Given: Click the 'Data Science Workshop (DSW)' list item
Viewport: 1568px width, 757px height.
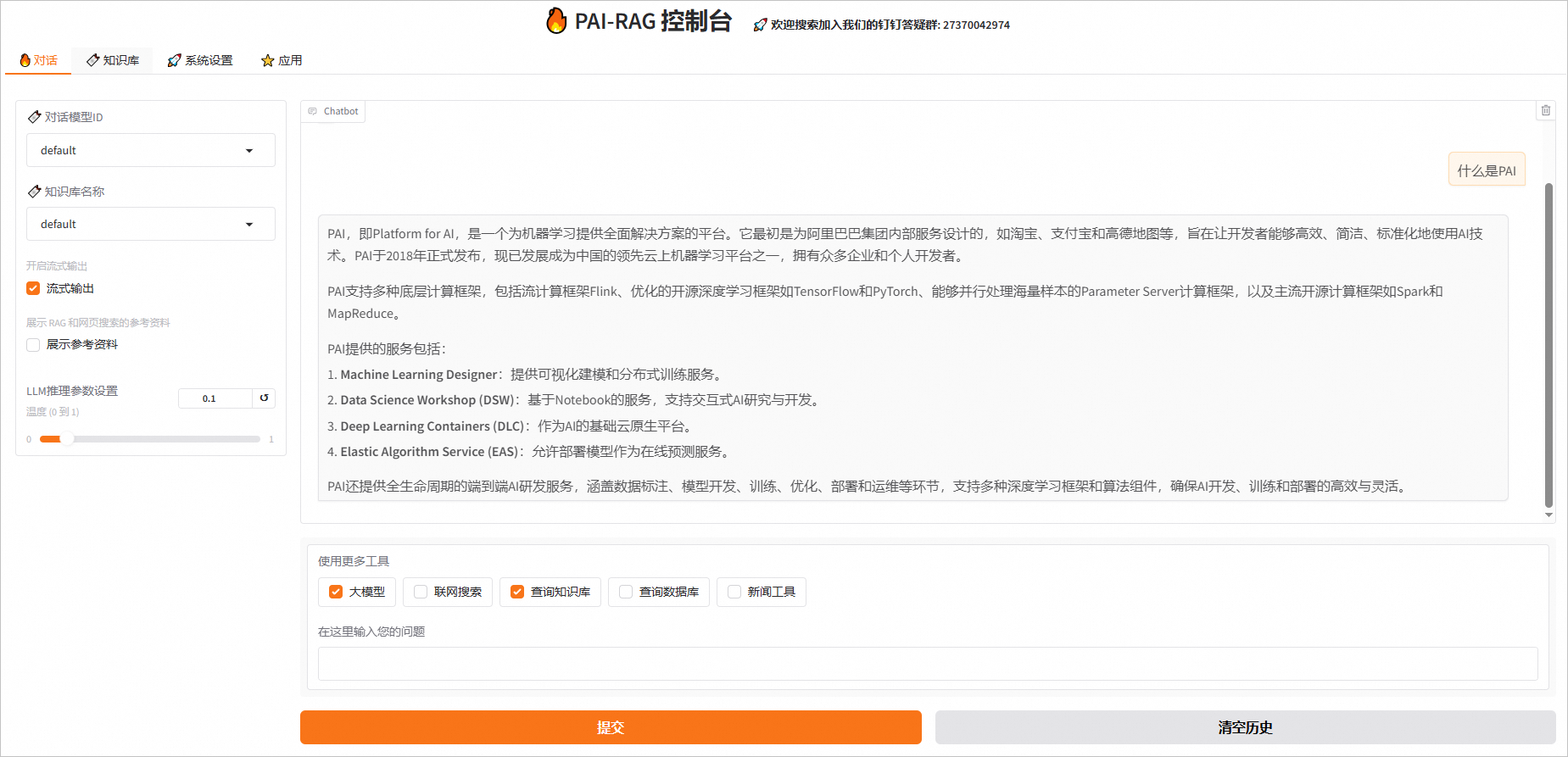Looking at the screenshot, I should pos(575,400).
